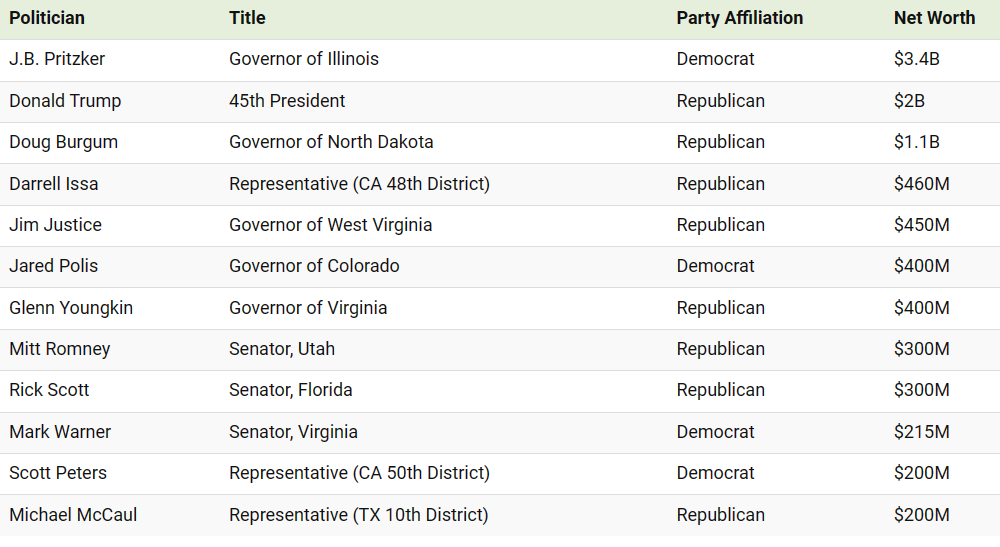Image resolution: width=1000 pixels, height=547 pixels.
Task: Select the Mitt Romney name cell
Action: coord(59,349)
